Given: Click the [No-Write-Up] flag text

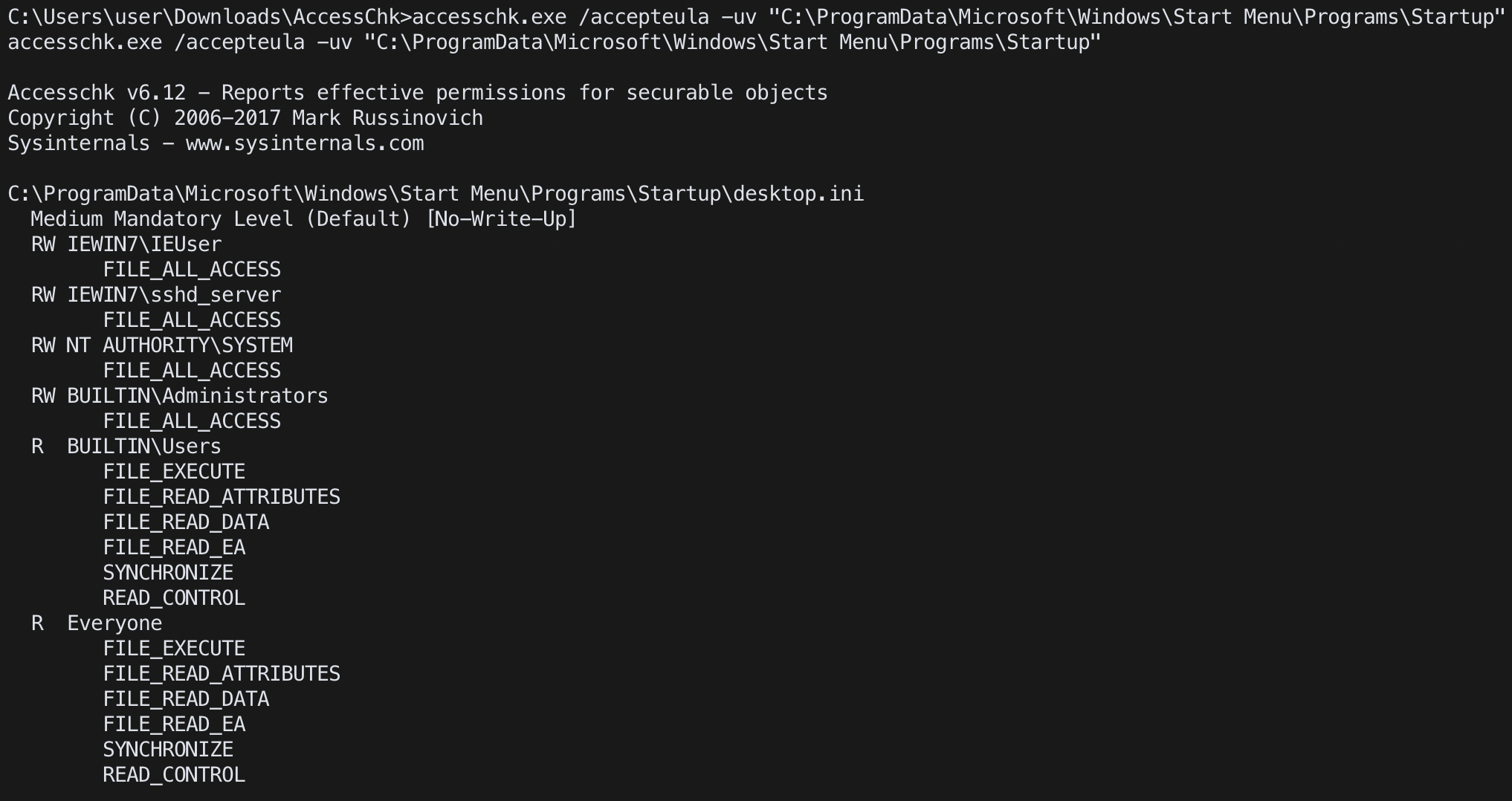Looking at the screenshot, I should point(501,219).
